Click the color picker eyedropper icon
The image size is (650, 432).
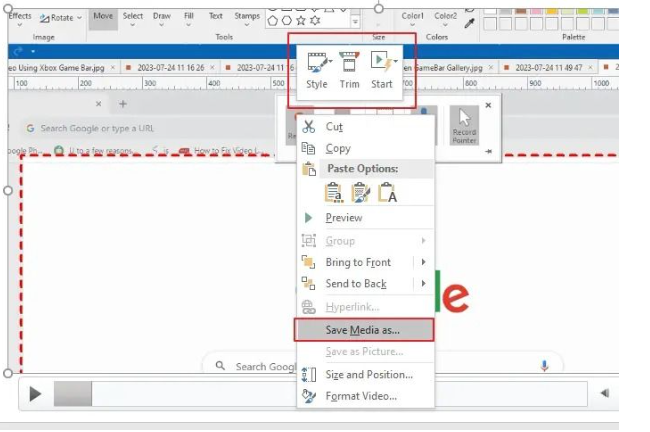point(470,21)
